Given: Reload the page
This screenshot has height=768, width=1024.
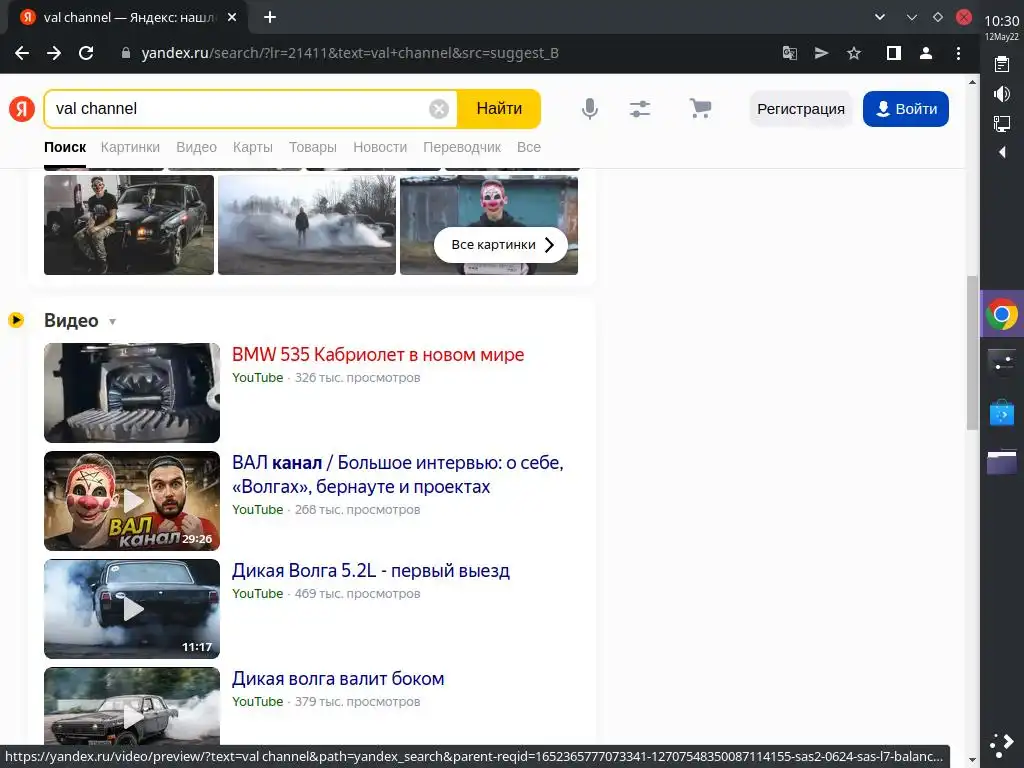Looking at the screenshot, I should pos(86,53).
